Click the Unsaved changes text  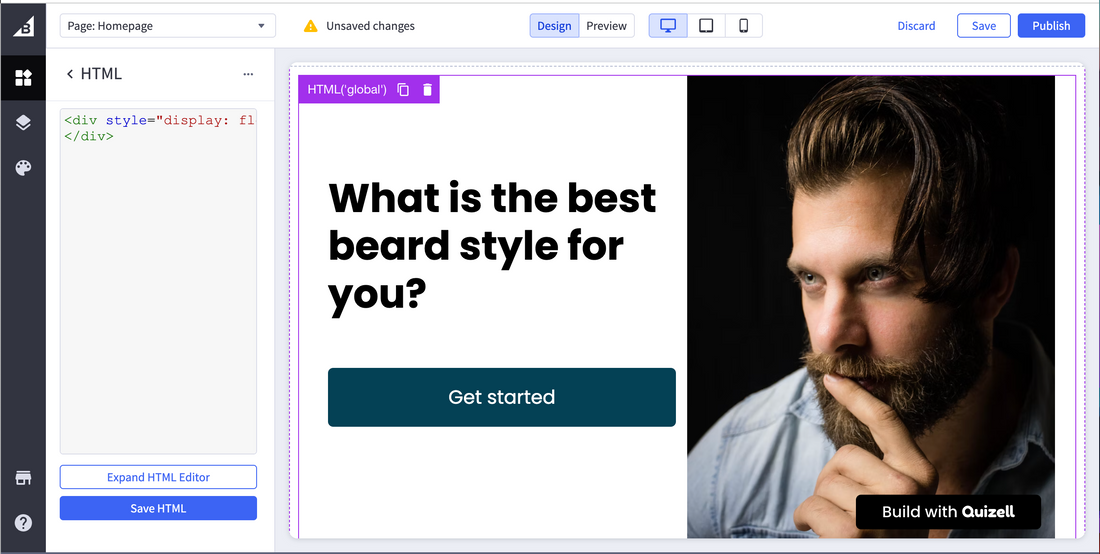(x=370, y=26)
